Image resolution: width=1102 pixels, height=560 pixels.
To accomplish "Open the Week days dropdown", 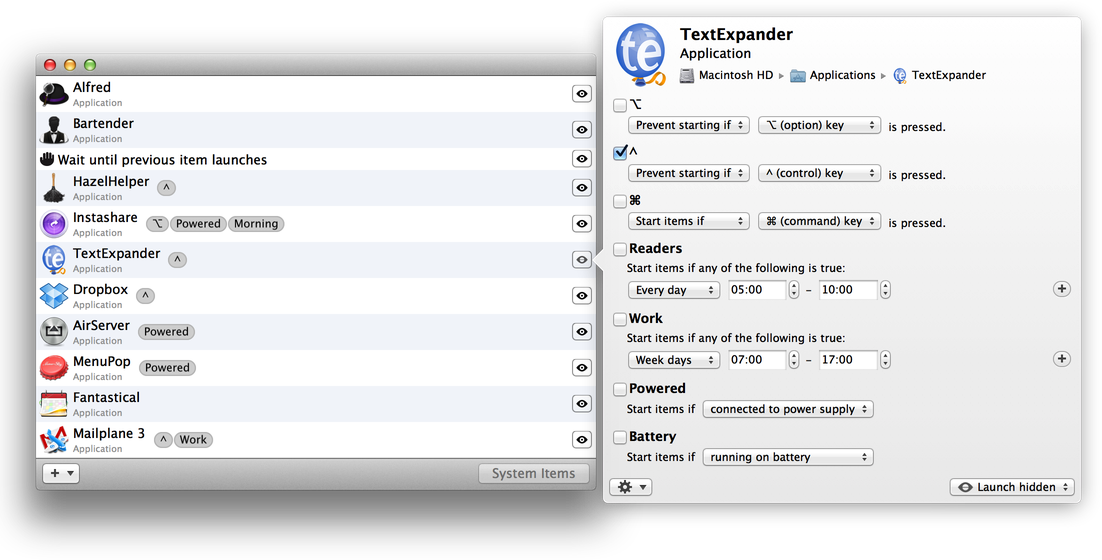I will pos(674,359).
